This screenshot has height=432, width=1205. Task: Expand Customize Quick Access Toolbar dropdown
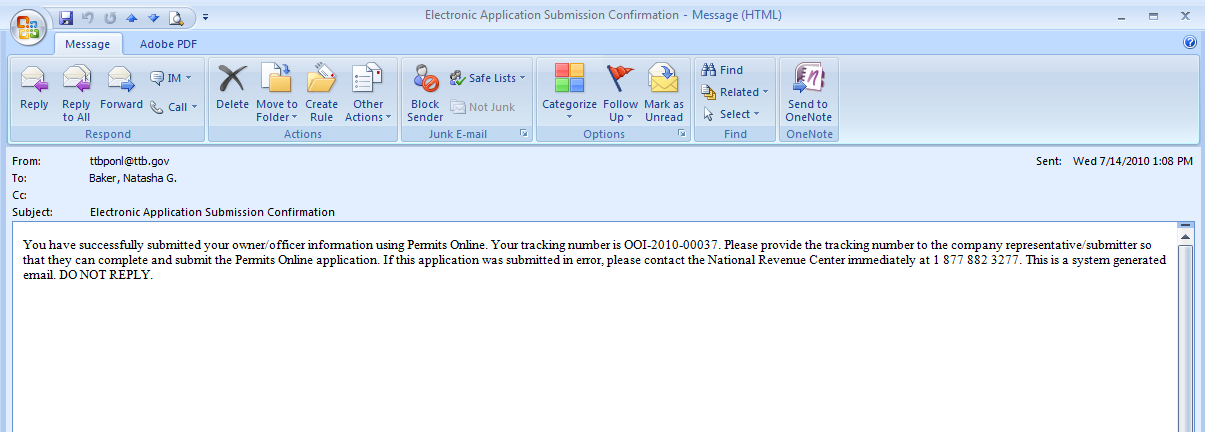point(205,18)
